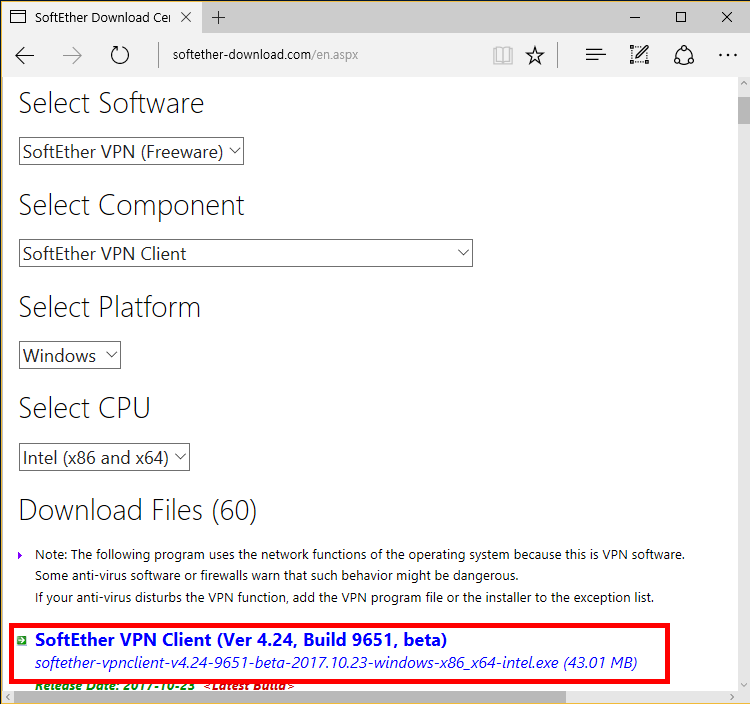This screenshot has width=750, height=704.
Task: Make a web note with pen icon
Action: (640, 55)
